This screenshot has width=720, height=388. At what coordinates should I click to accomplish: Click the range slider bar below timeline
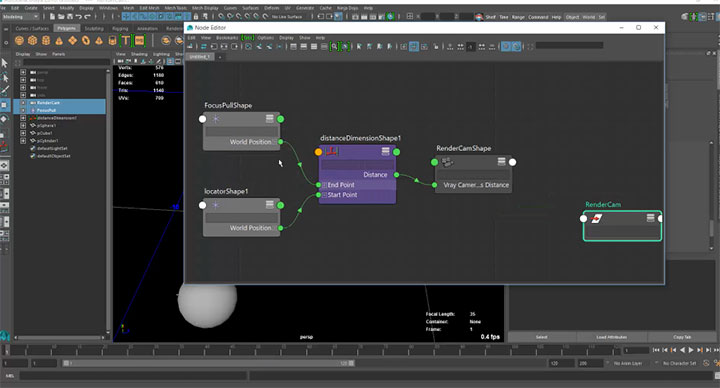click(208, 363)
